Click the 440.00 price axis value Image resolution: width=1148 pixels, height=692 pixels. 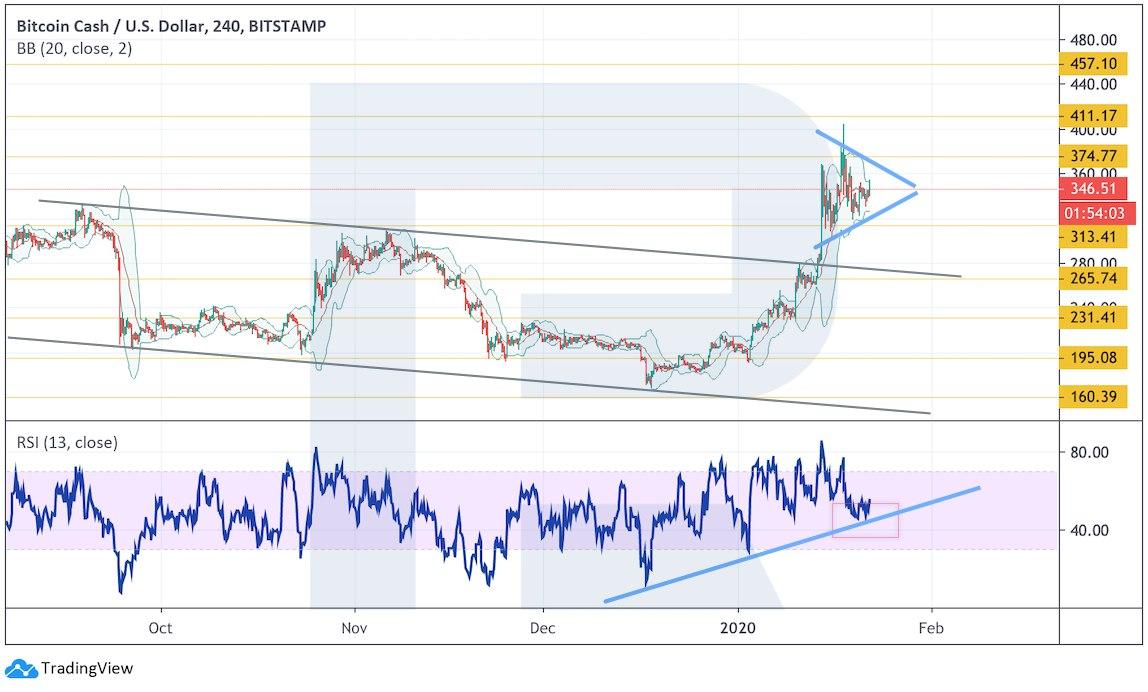[x=1093, y=84]
